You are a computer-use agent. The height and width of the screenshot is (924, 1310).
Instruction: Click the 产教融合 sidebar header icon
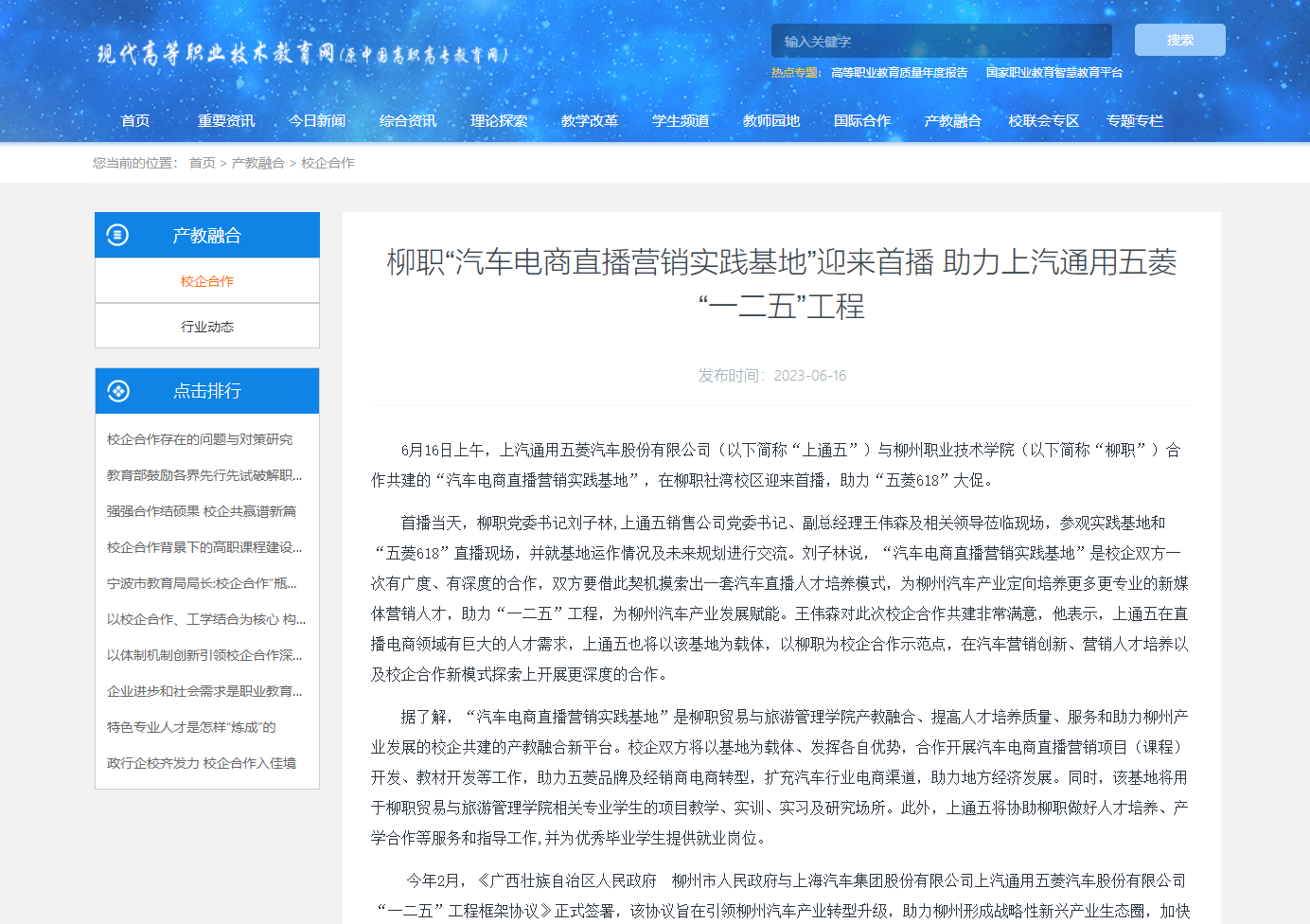117,235
